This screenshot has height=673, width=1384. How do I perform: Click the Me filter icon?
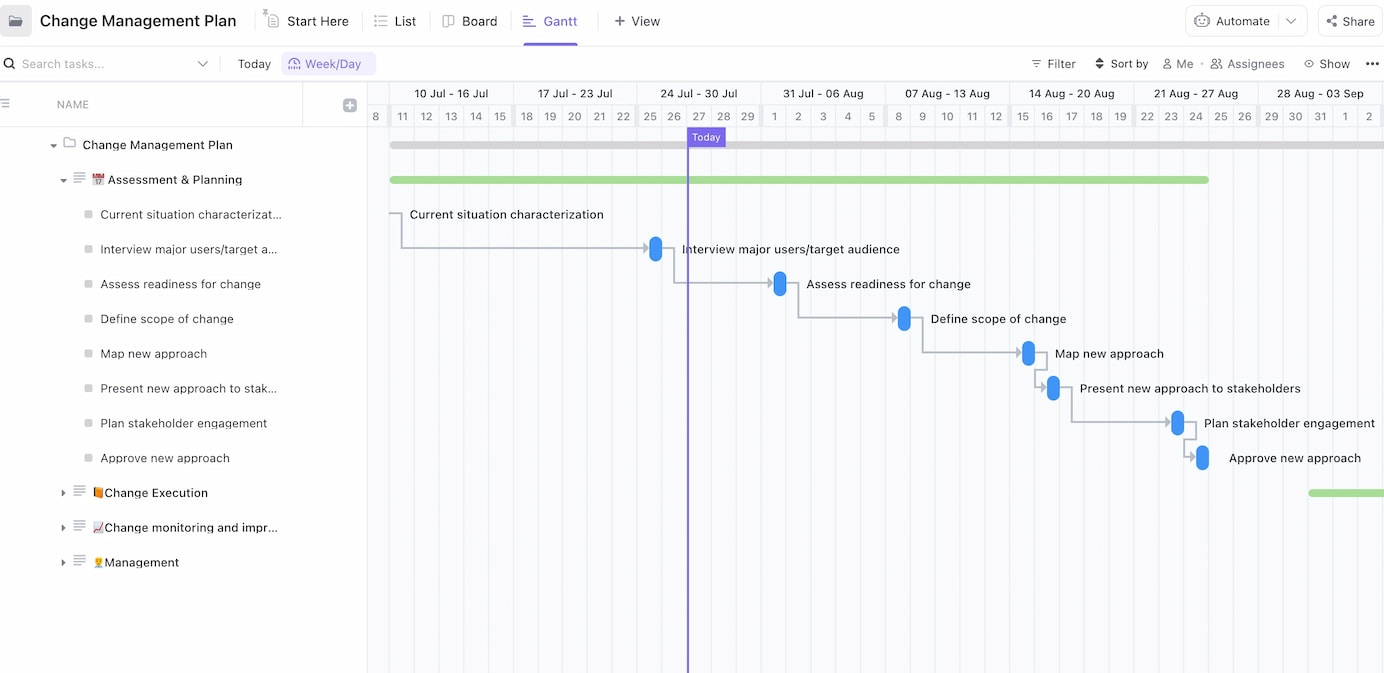pyautogui.click(x=1167, y=63)
